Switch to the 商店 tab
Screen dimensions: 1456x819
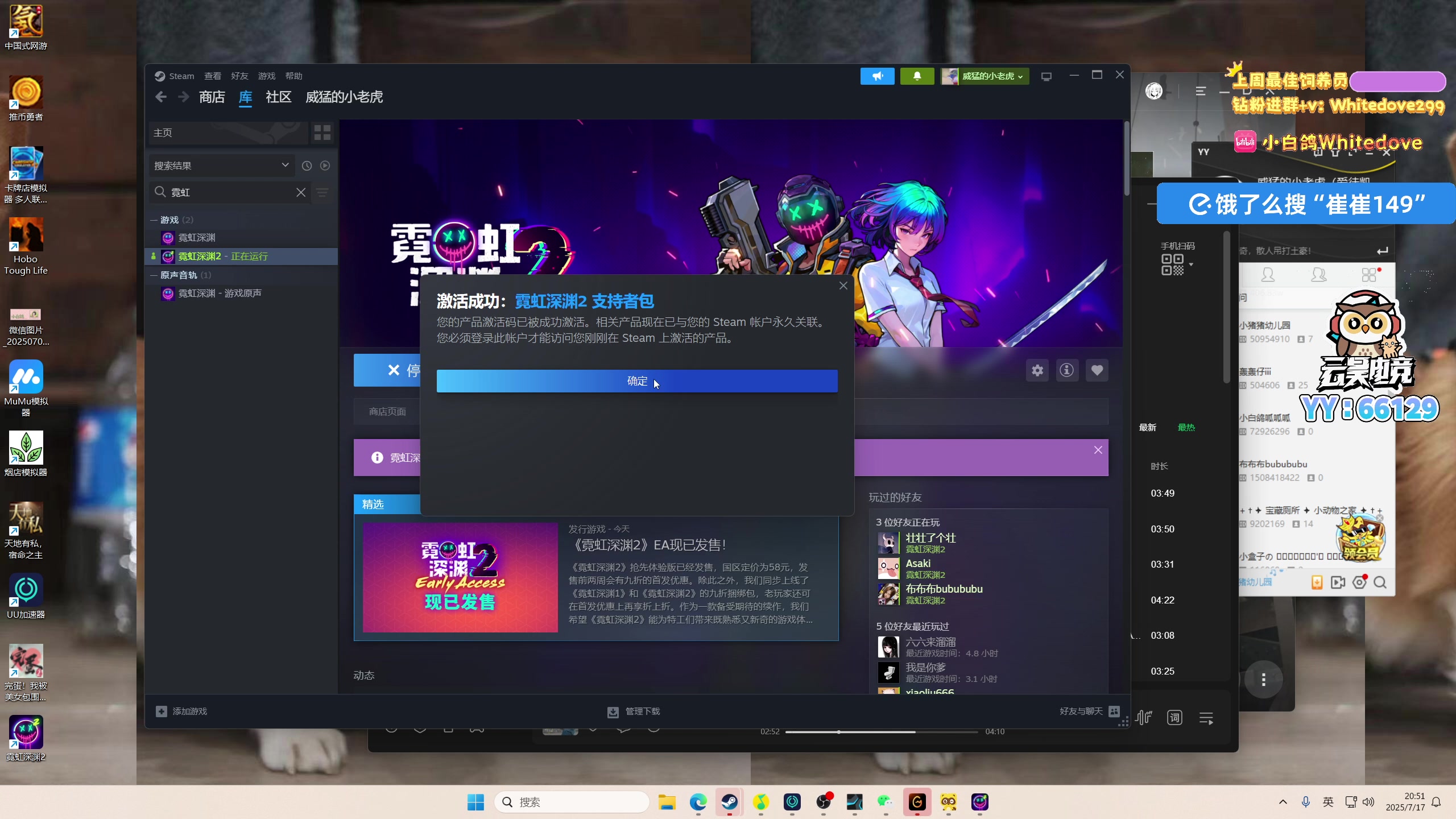click(212, 97)
